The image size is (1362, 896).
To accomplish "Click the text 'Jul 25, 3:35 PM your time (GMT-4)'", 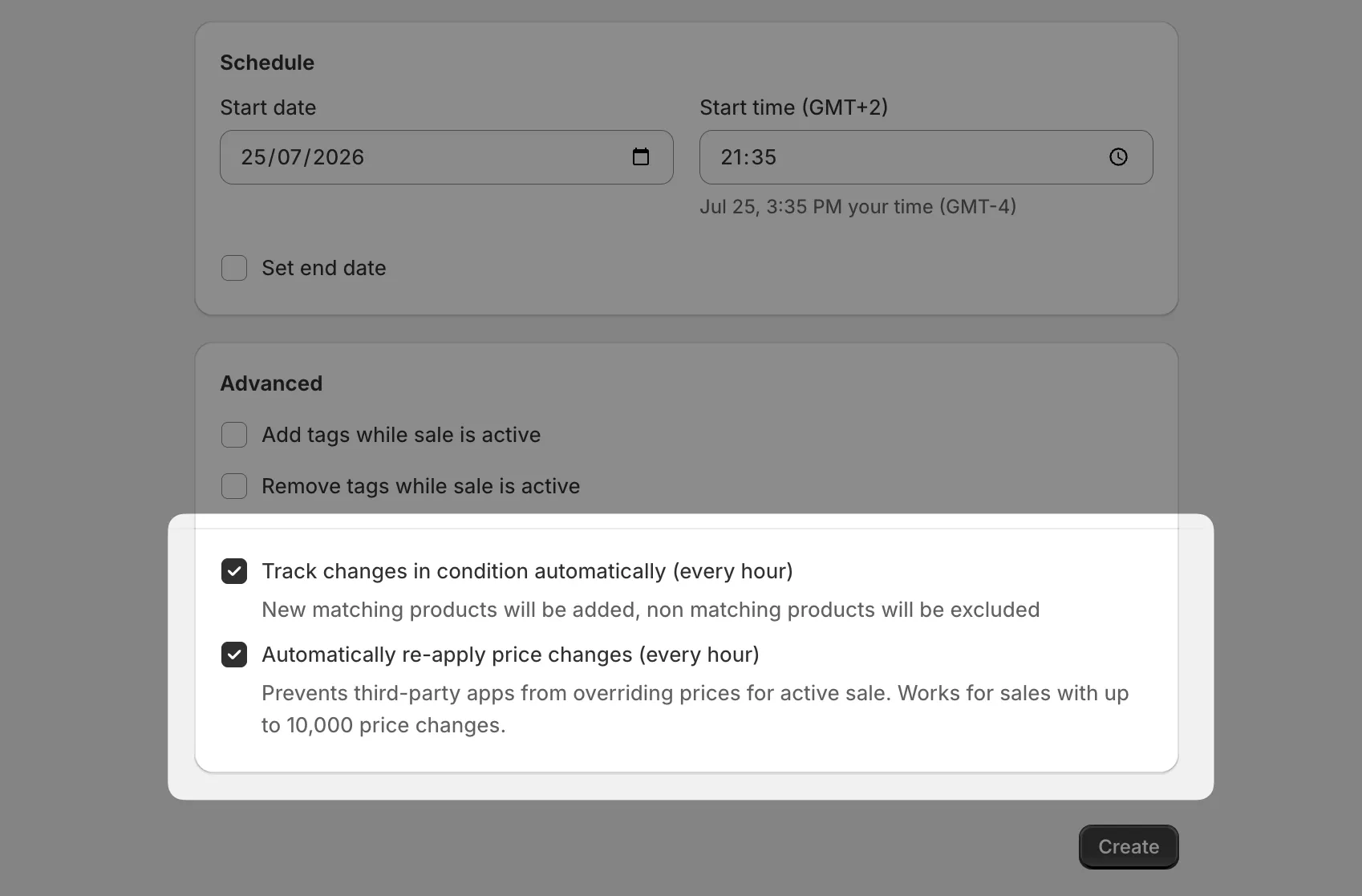I will (x=857, y=207).
